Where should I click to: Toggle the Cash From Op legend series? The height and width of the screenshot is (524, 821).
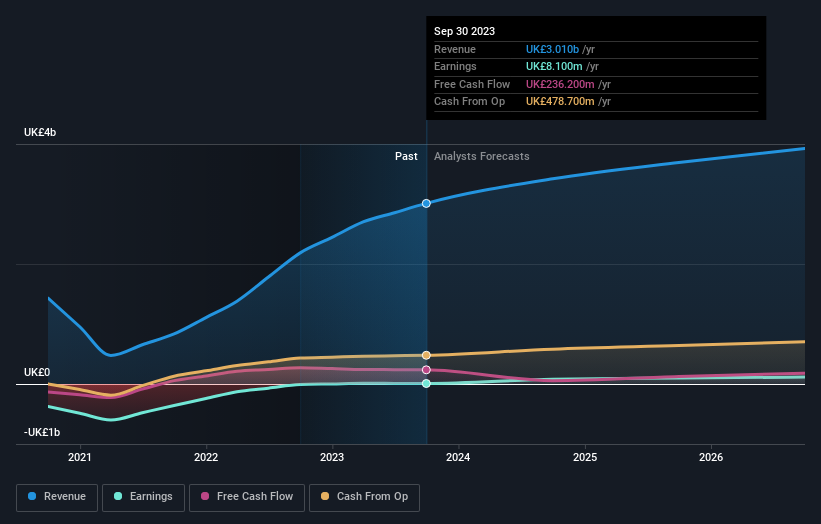pyautogui.click(x=364, y=497)
